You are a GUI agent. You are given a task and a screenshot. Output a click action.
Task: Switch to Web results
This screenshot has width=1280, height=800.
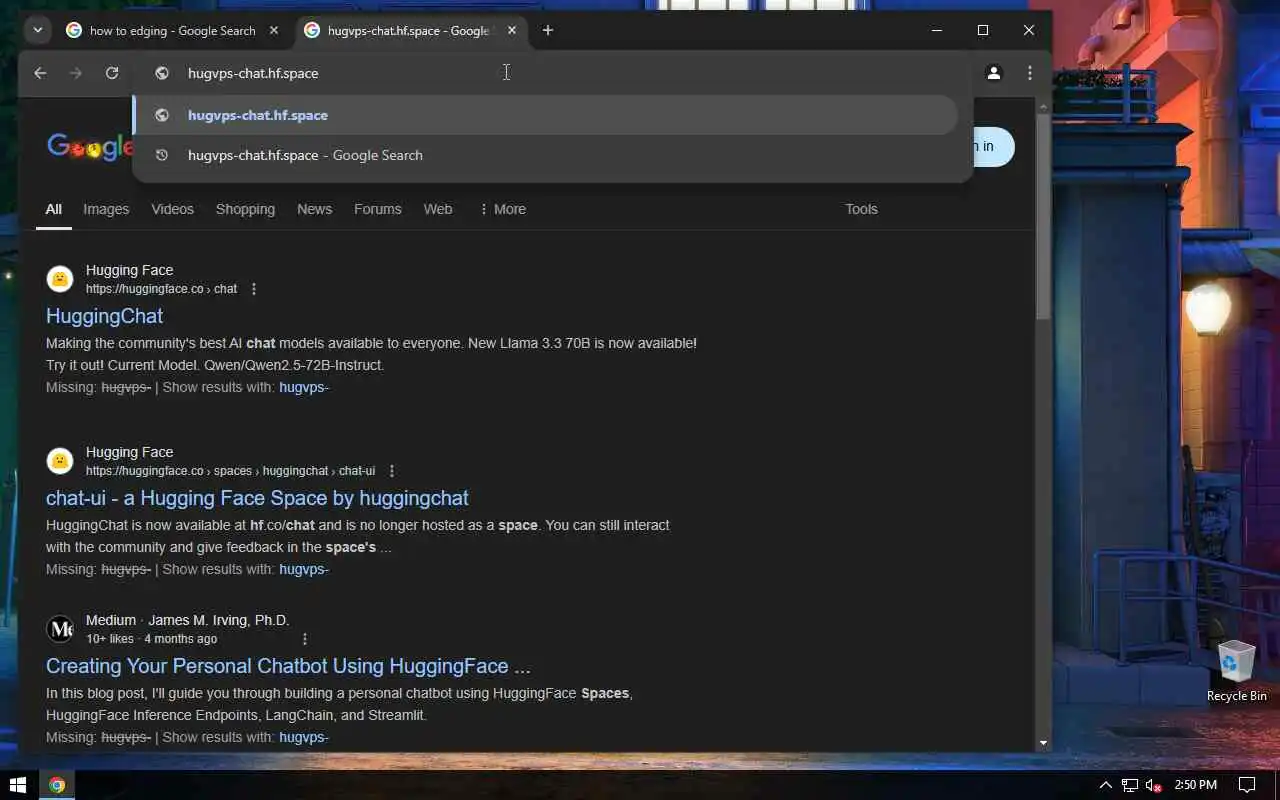coord(438,209)
